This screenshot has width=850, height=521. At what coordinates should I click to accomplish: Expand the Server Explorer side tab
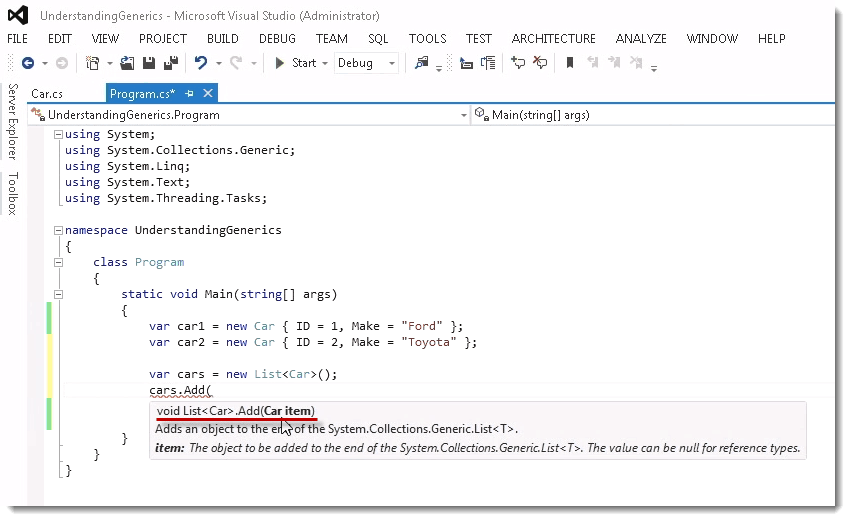pos(13,122)
